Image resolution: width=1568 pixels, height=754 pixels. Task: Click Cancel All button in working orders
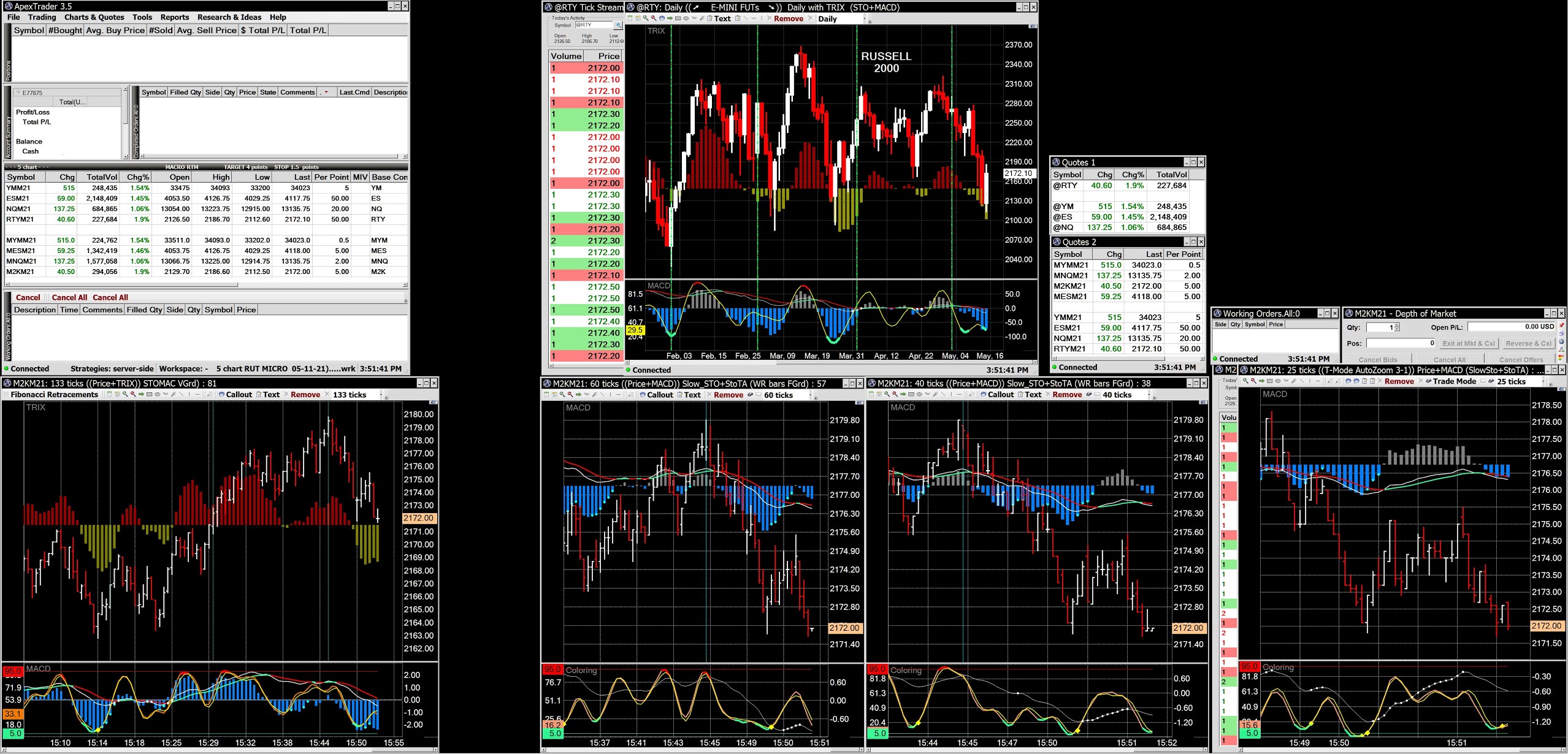tap(69, 297)
